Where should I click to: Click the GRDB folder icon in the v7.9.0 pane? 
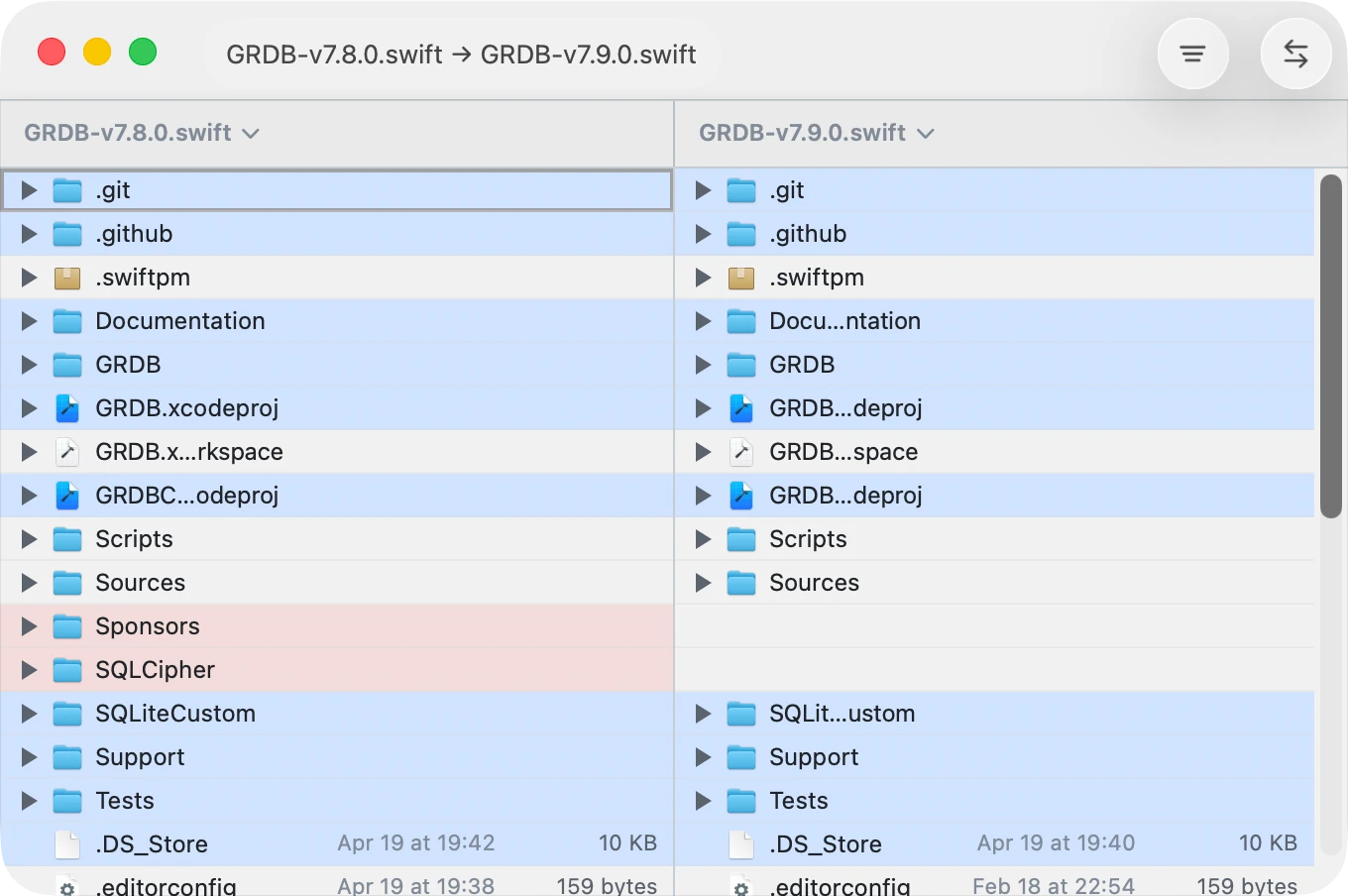click(741, 365)
